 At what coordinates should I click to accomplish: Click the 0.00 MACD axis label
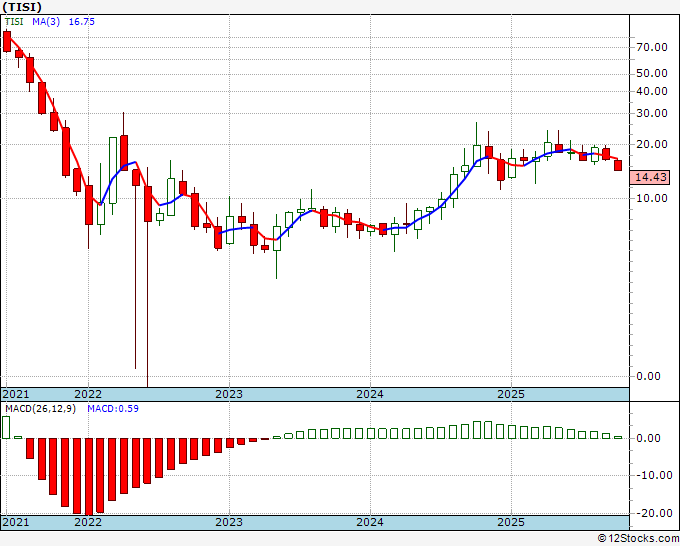coord(648,438)
